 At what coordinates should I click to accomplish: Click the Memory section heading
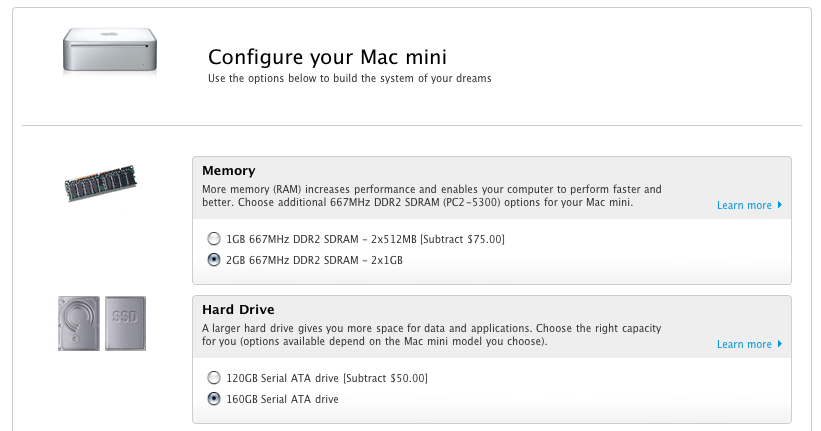(x=229, y=171)
